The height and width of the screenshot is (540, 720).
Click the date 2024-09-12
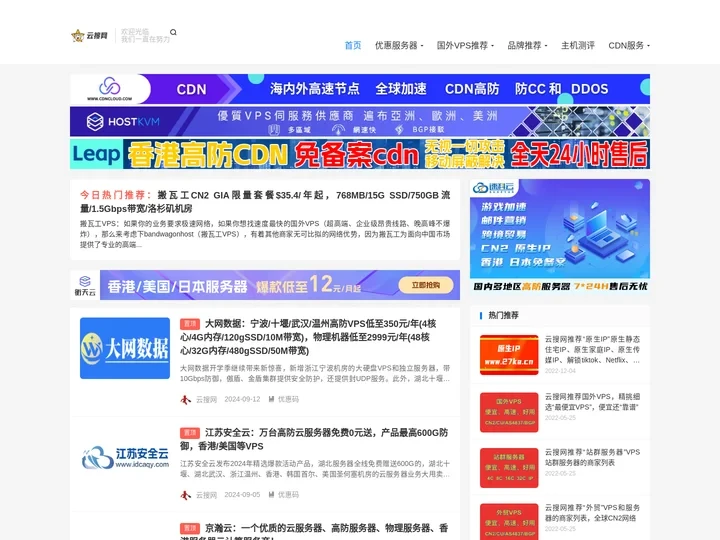click(x=242, y=399)
